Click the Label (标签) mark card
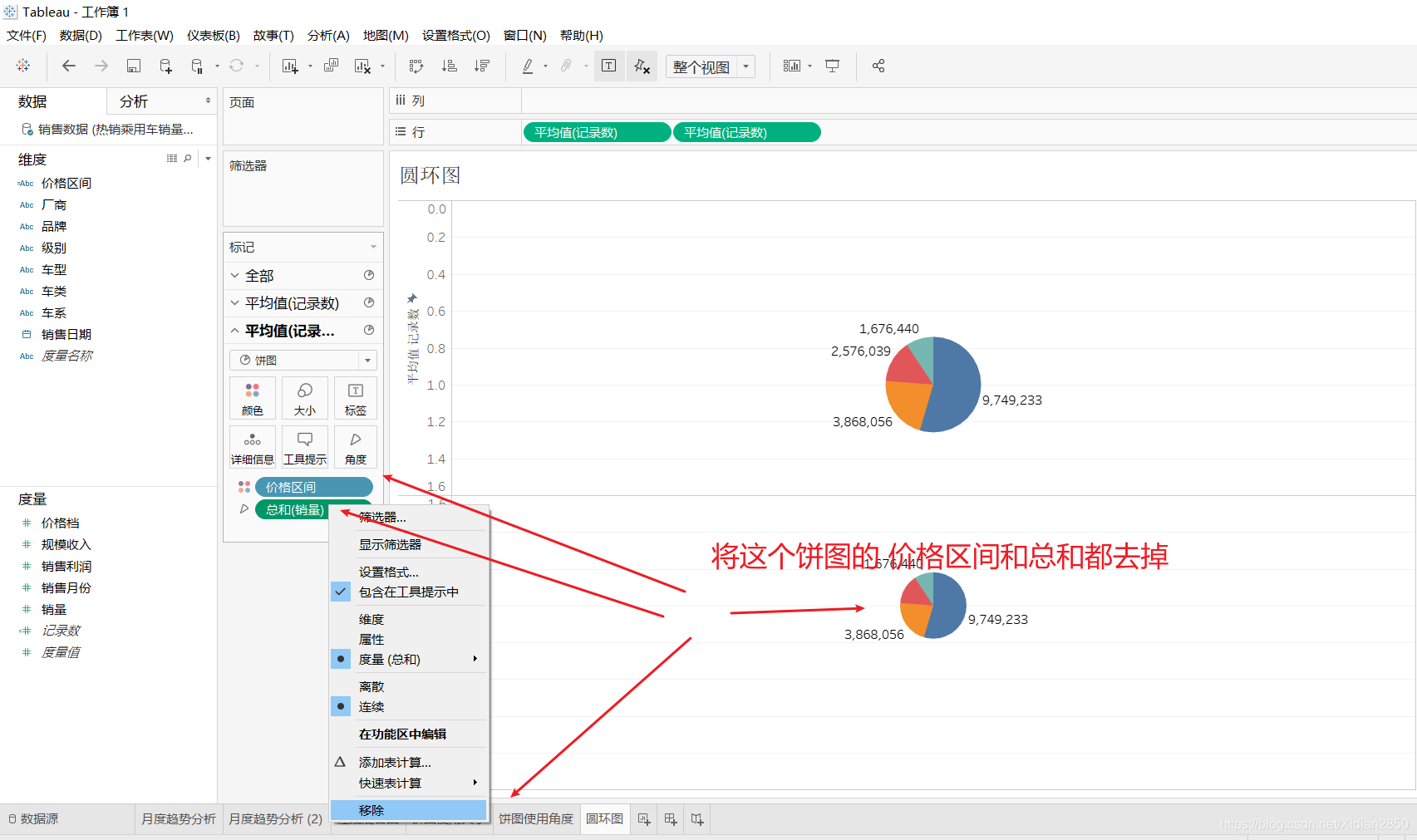The height and width of the screenshot is (840, 1417). pos(356,398)
